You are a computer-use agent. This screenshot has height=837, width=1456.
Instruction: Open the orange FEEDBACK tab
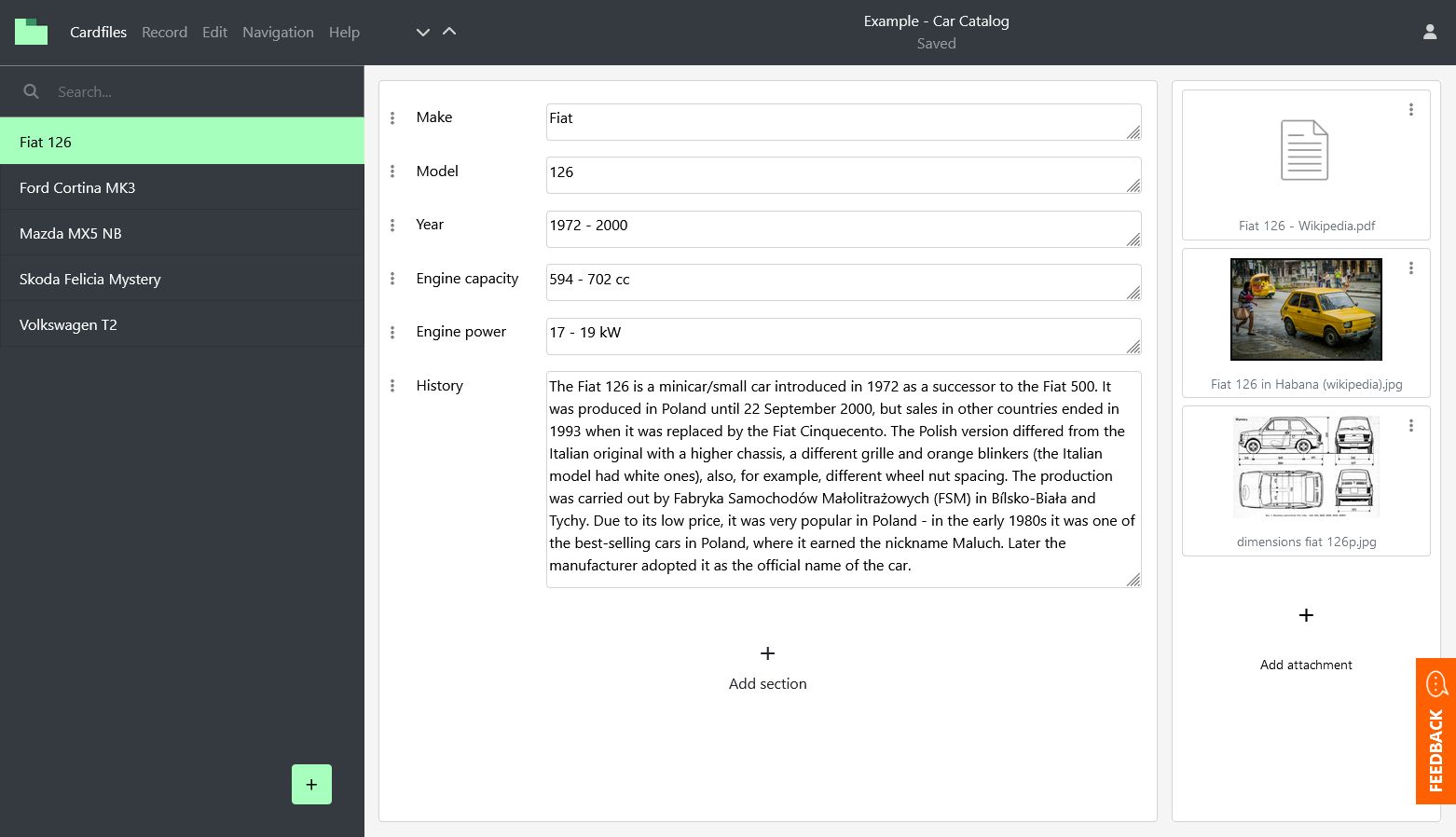point(1435,732)
